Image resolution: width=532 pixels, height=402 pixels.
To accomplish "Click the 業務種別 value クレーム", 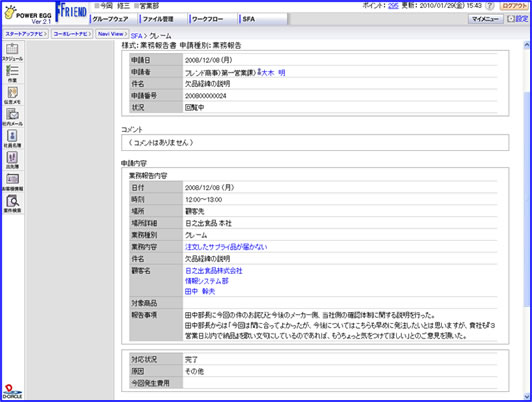I will coord(196,235).
